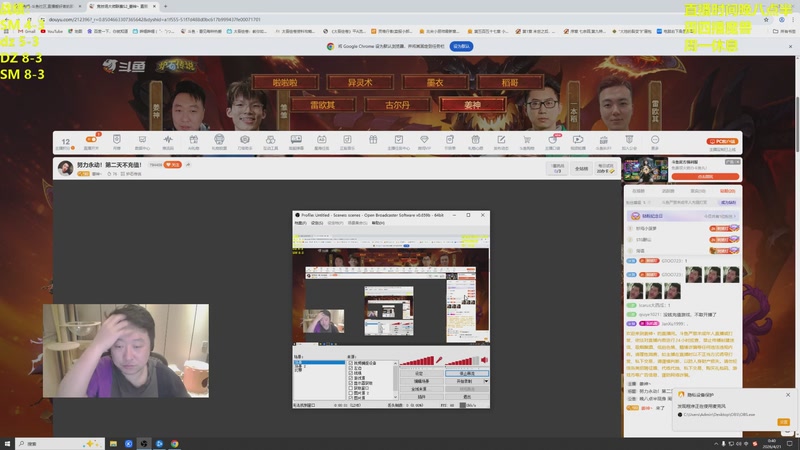Switch to the 在线榜 tab in chat panel
Image resolution: width=800 pixels, height=450 pixels.
click(x=638, y=191)
